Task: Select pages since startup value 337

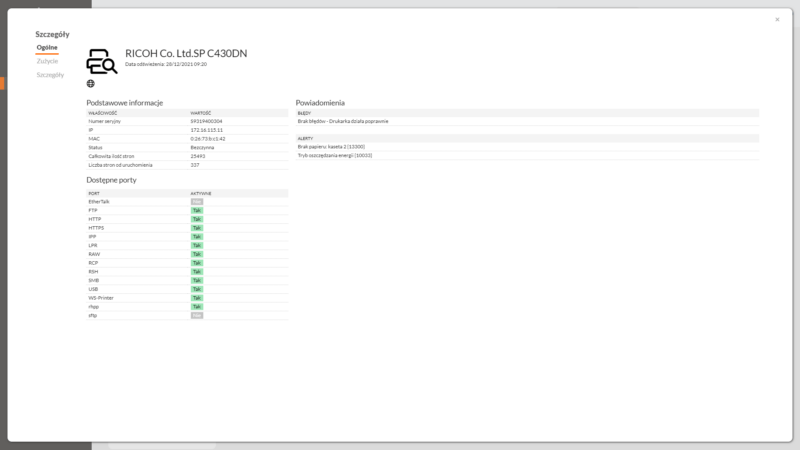Action: 195,165
